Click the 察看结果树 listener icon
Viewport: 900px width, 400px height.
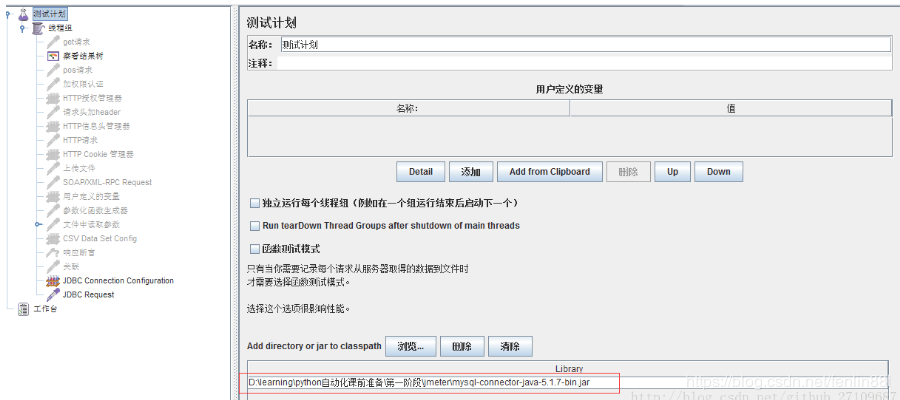(x=53, y=56)
